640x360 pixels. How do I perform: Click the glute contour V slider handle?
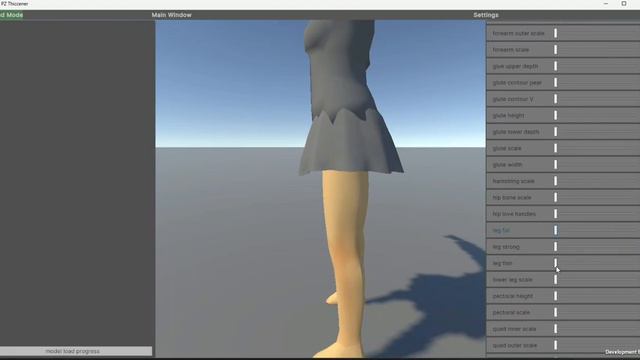[556, 99]
